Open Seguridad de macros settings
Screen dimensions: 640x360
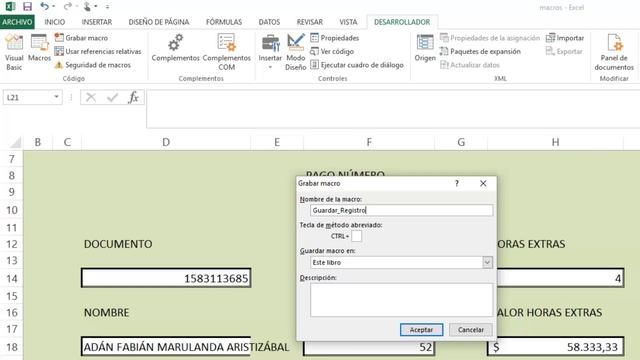(x=93, y=65)
